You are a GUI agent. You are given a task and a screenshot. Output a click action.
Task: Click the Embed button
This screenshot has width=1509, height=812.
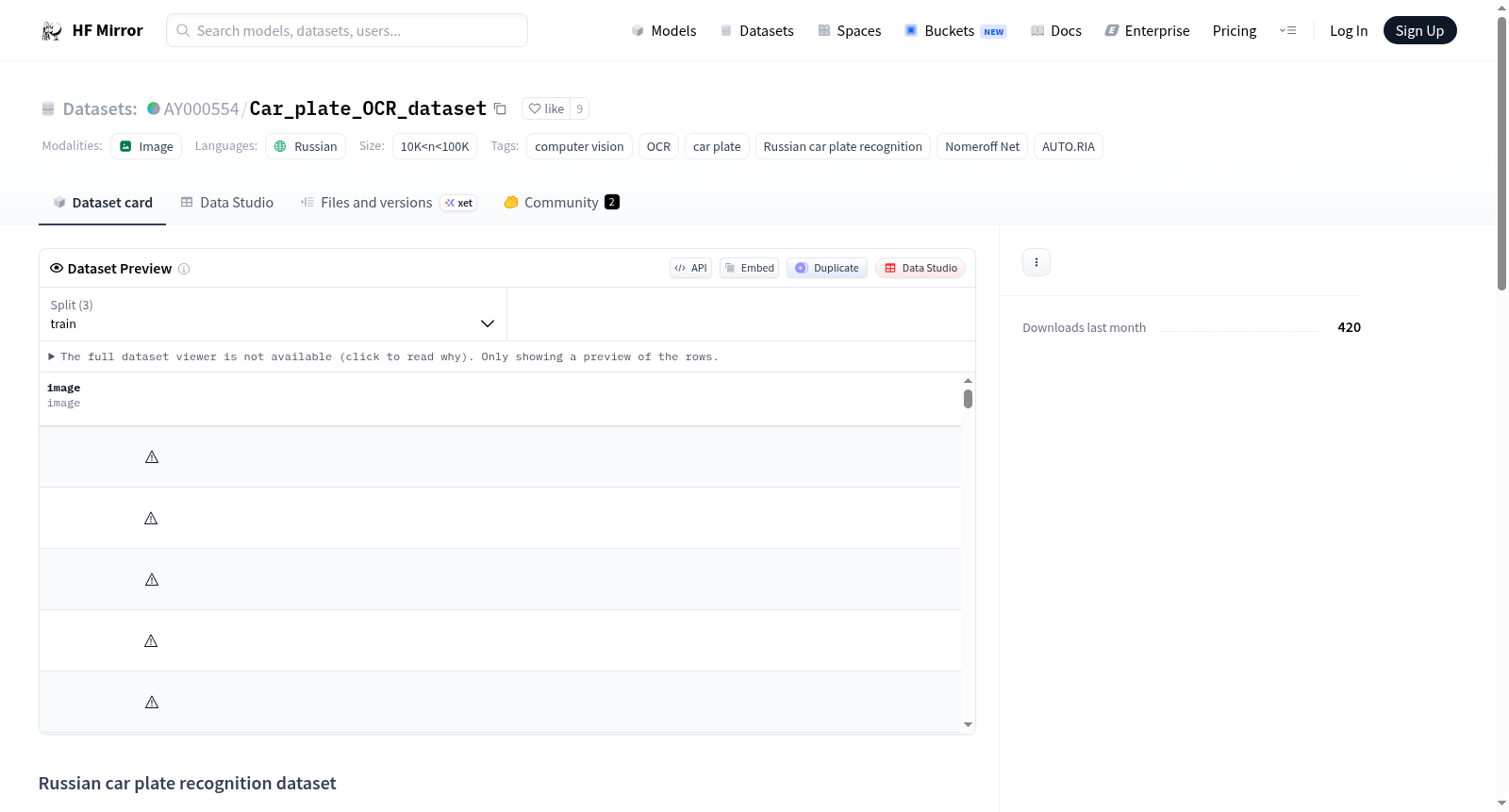[749, 268]
